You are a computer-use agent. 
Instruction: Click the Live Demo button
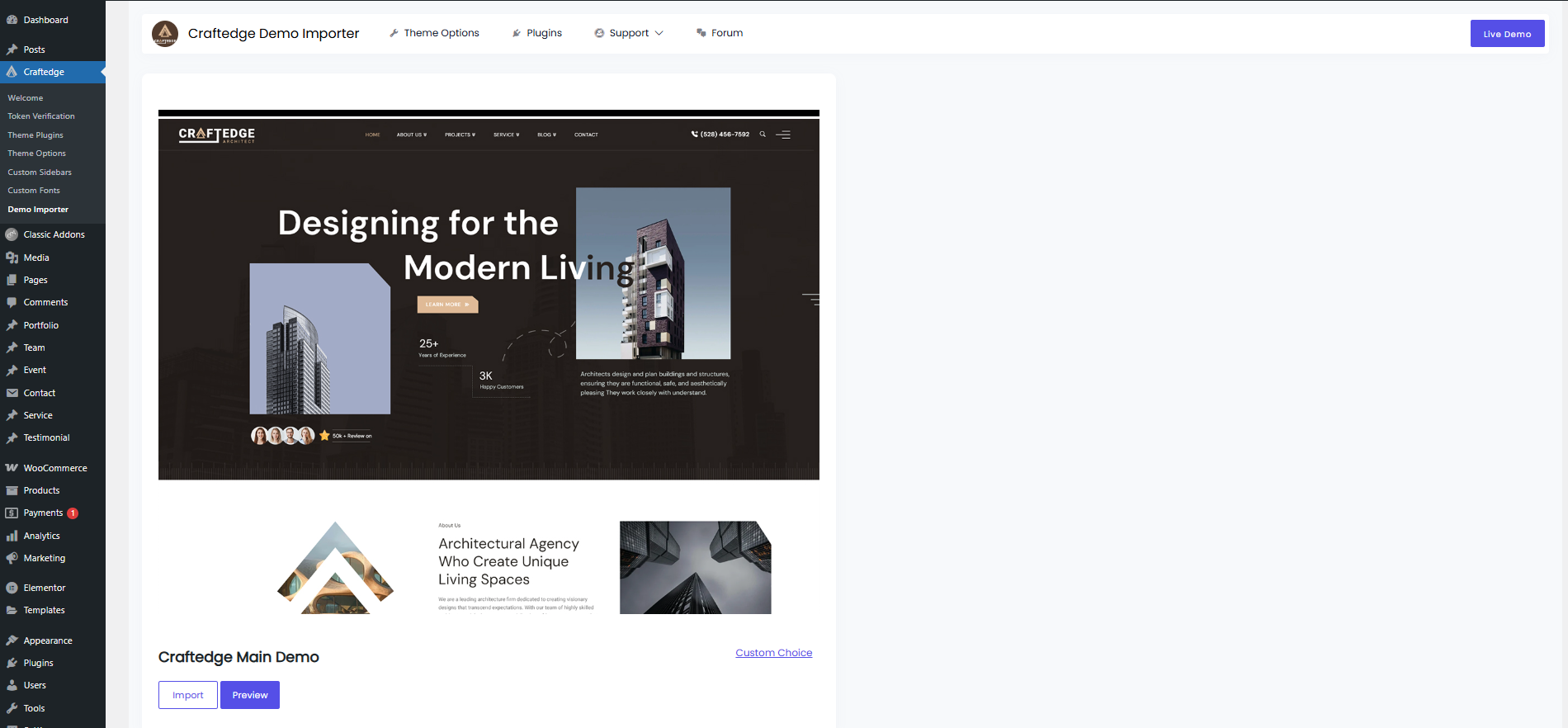coord(1507,34)
